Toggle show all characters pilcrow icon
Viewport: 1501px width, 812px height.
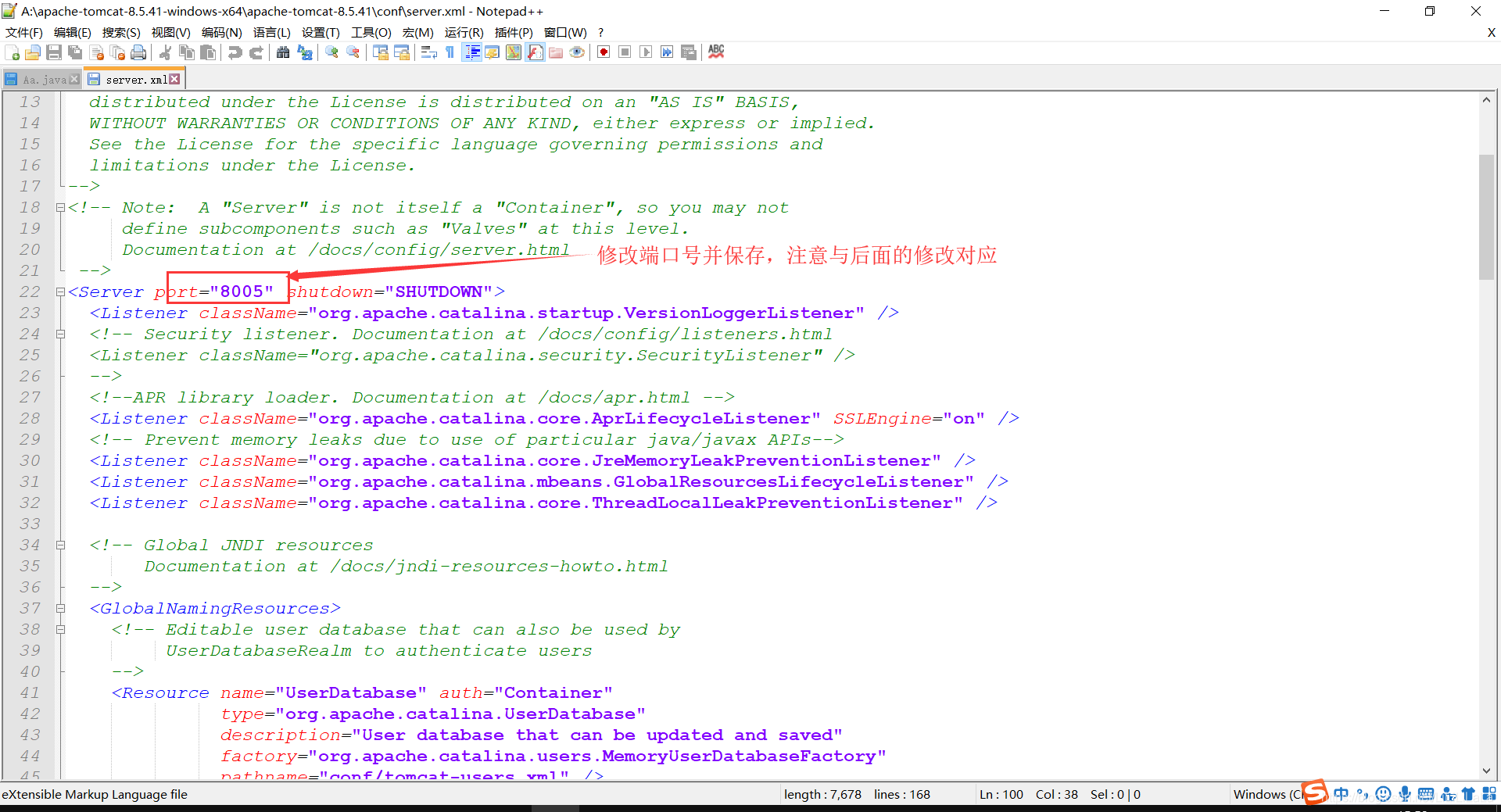pos(450,52)
